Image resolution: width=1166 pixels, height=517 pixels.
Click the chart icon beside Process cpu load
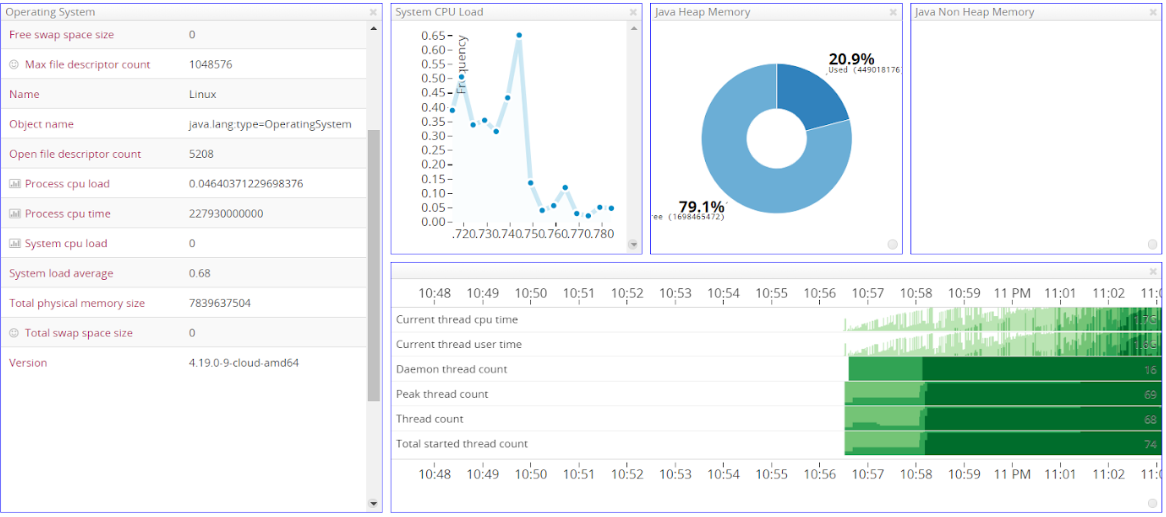(x=14, y=184)
